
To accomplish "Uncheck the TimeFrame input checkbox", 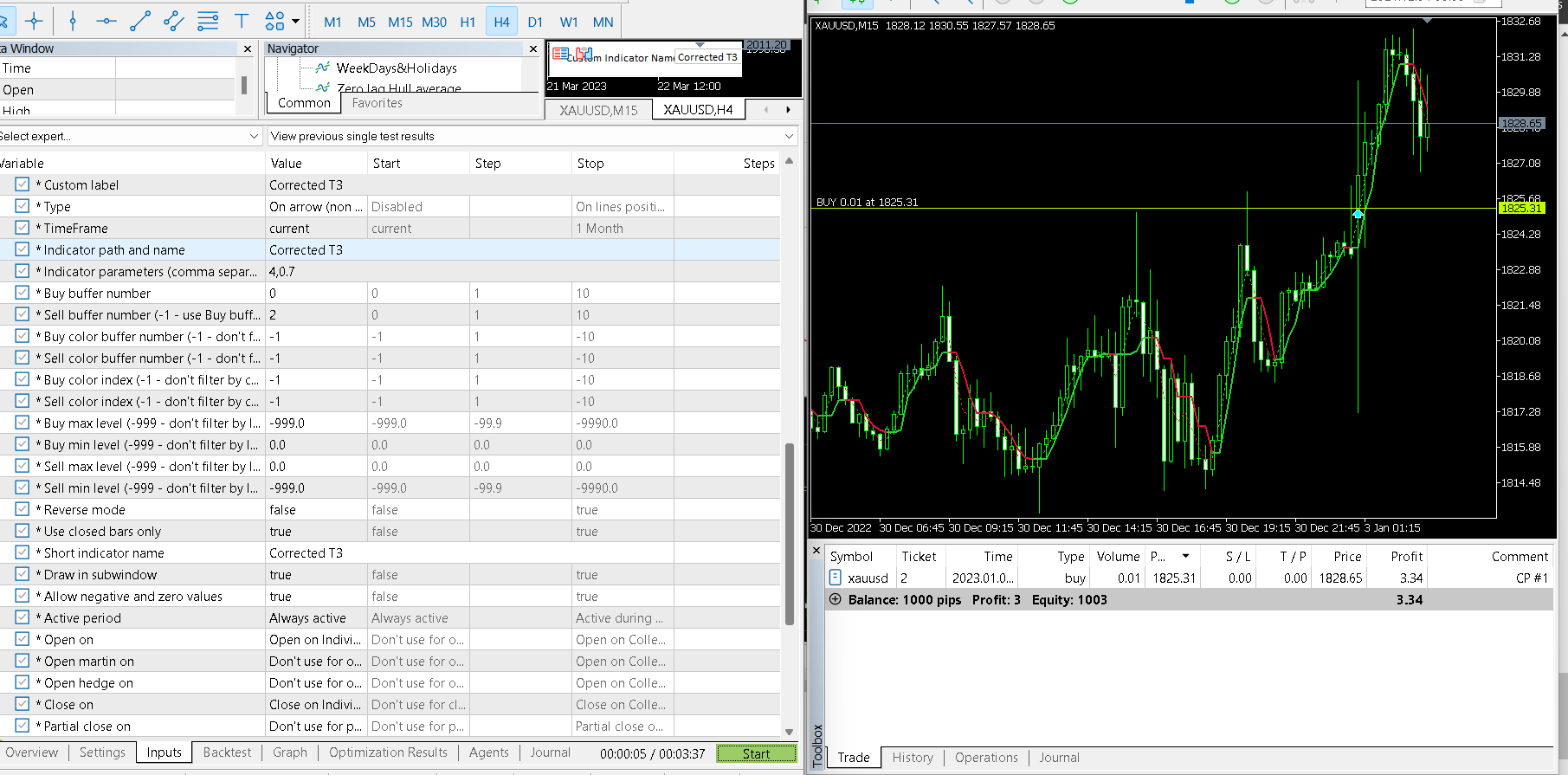I will [x=23, y=228].
